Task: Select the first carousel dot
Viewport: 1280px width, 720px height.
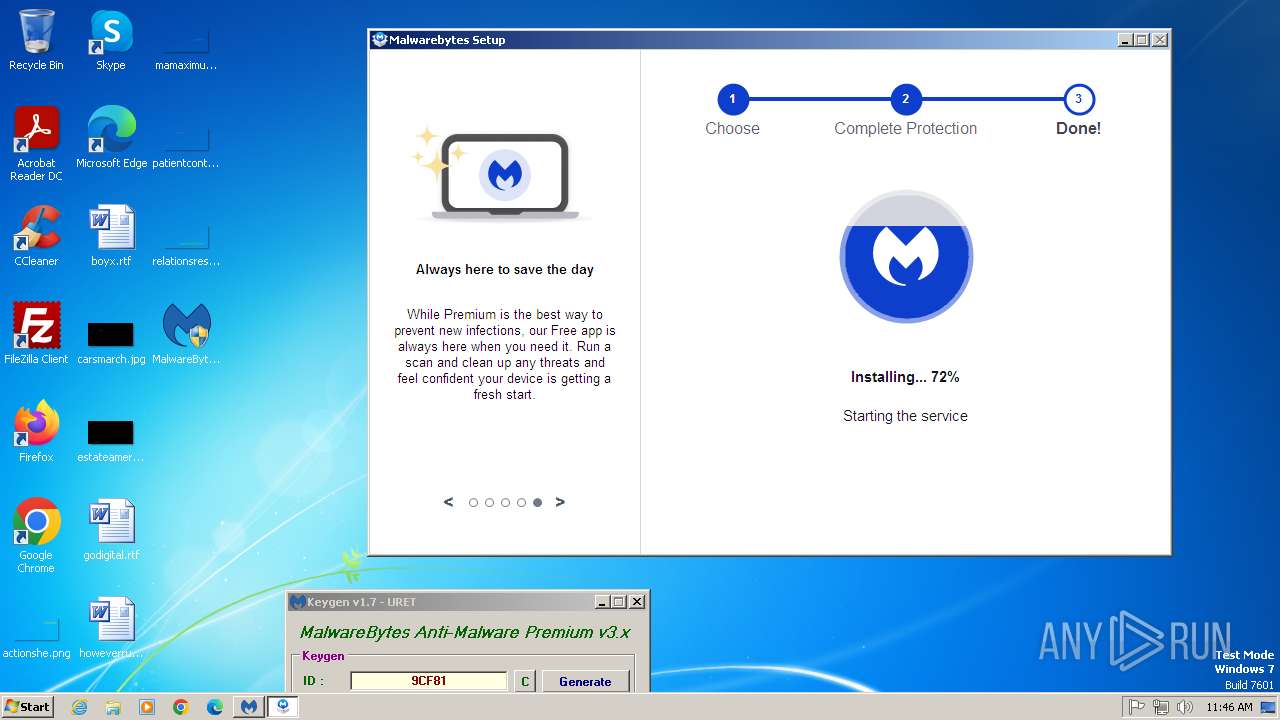Action: tap(473, 503)
